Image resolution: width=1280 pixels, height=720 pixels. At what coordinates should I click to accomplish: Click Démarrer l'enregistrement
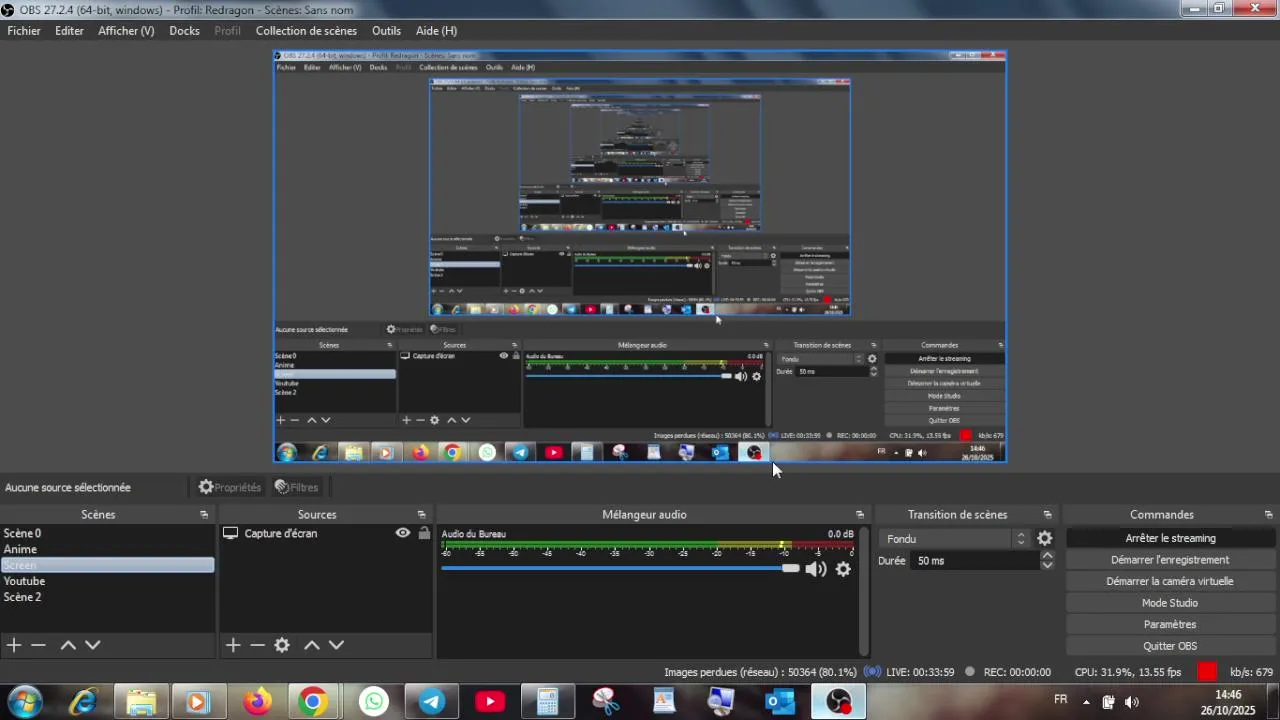pyautogui.click(x=1170, y=560)
